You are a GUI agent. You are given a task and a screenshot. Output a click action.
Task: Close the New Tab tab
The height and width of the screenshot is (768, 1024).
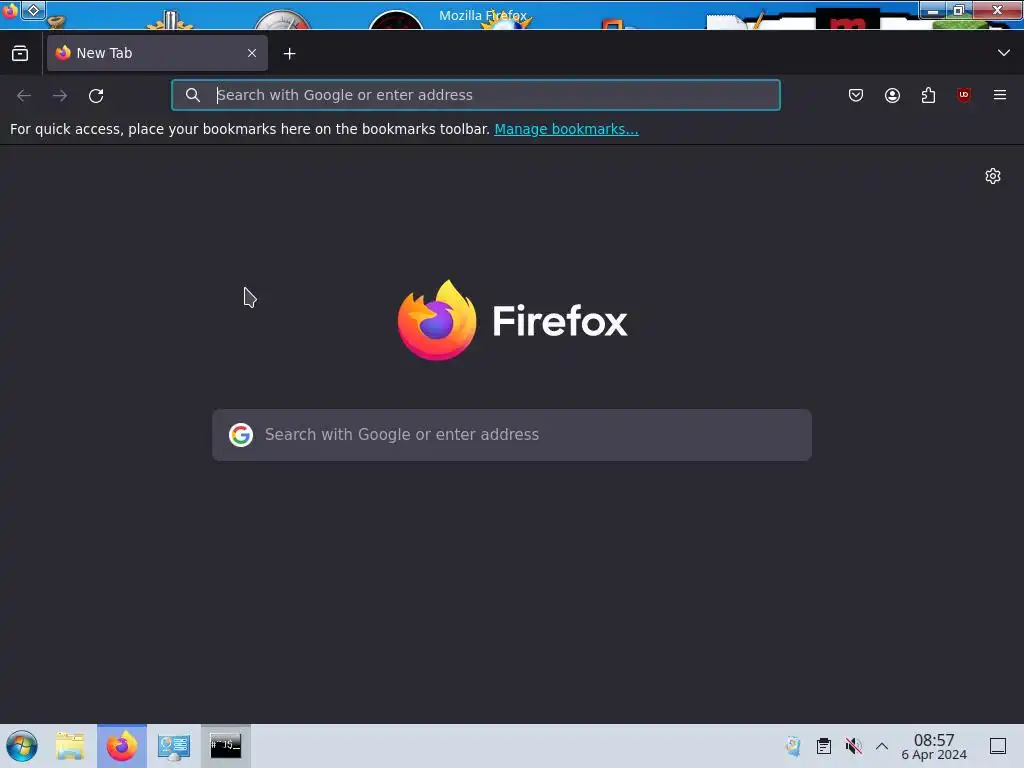pyautogui.click(x=252, y=53)
